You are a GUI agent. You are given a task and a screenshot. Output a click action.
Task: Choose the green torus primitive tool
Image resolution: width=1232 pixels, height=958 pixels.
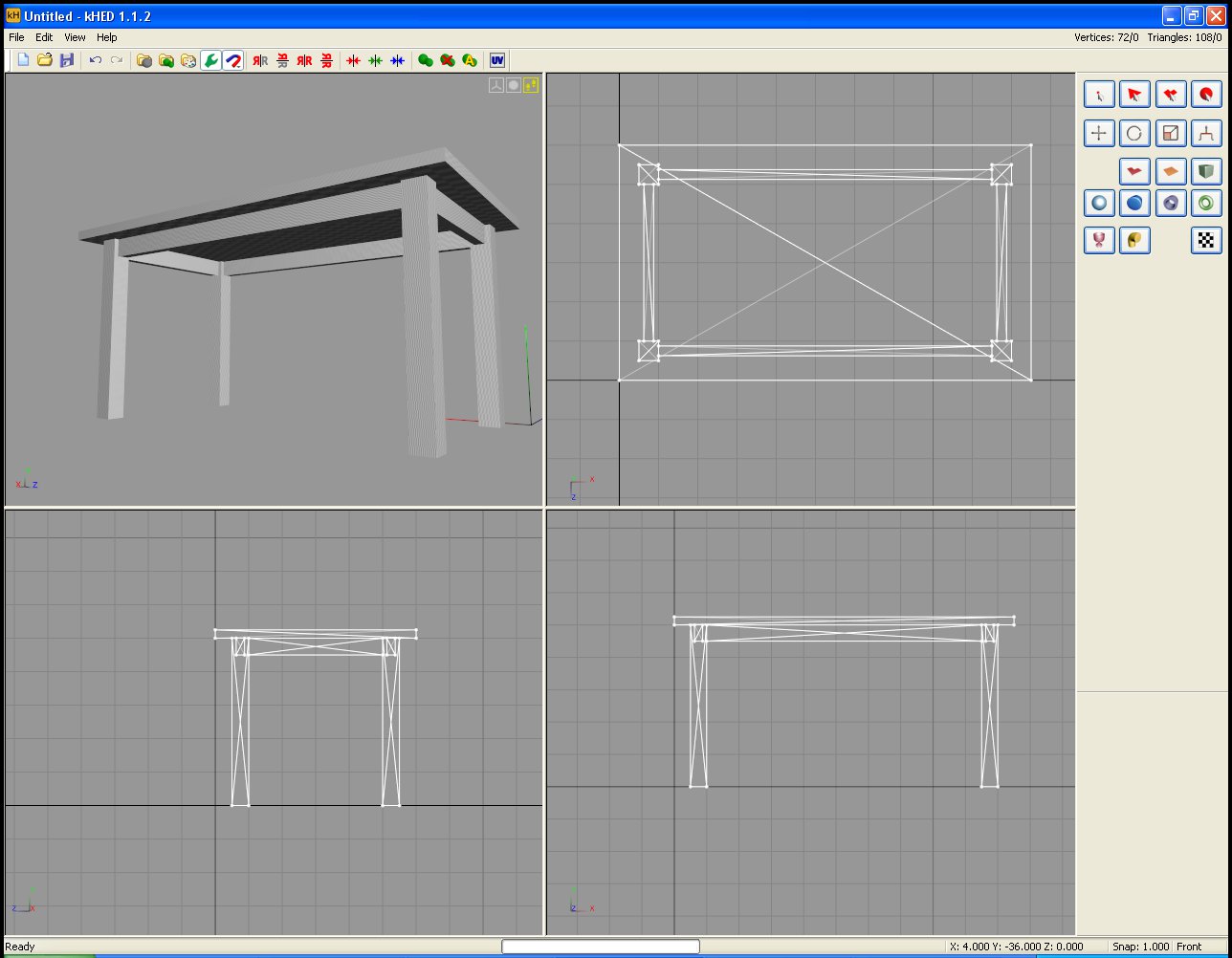click(x=1206, y=203)
